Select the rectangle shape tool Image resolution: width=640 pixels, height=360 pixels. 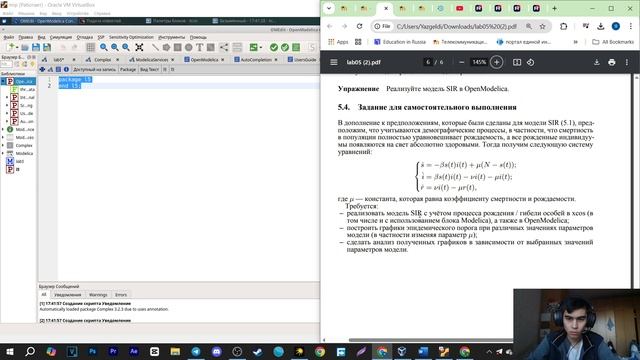click(177, 47)
